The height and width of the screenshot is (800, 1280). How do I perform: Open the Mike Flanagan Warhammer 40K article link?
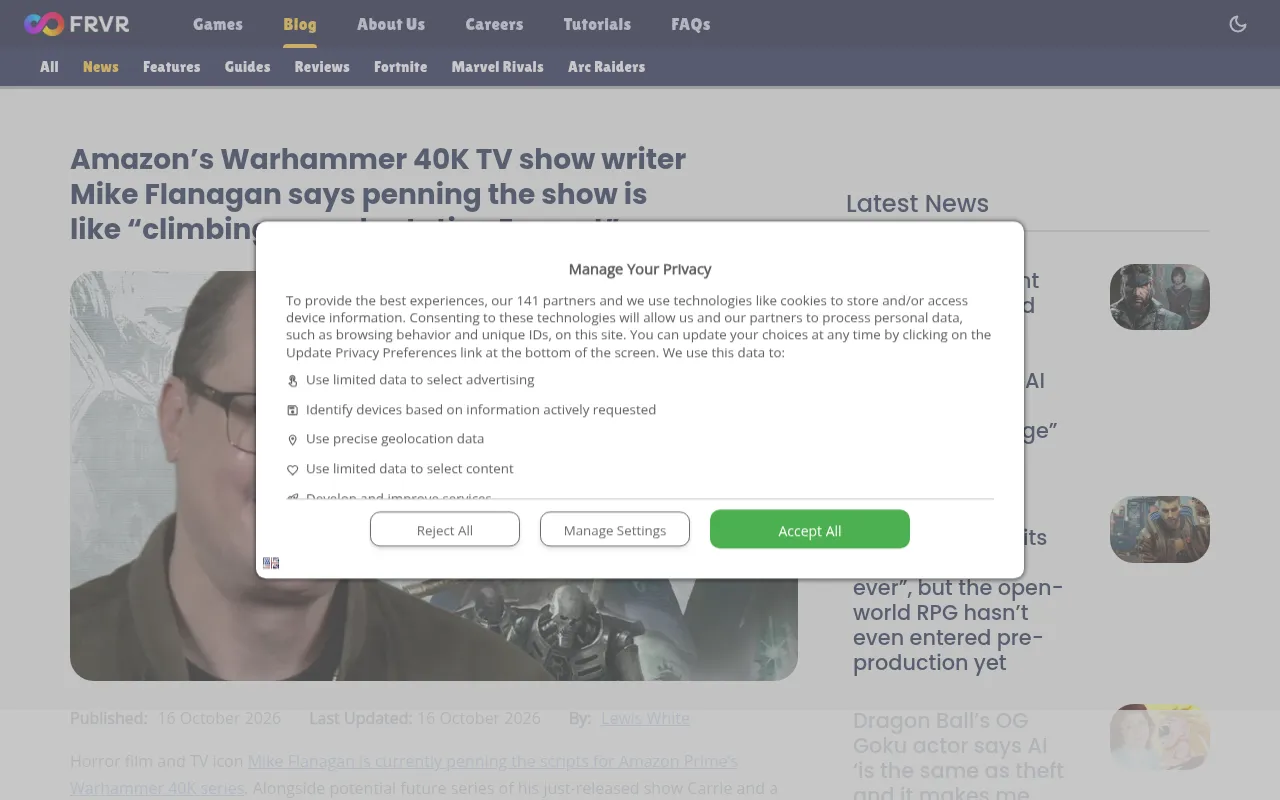tap(404, 774)
